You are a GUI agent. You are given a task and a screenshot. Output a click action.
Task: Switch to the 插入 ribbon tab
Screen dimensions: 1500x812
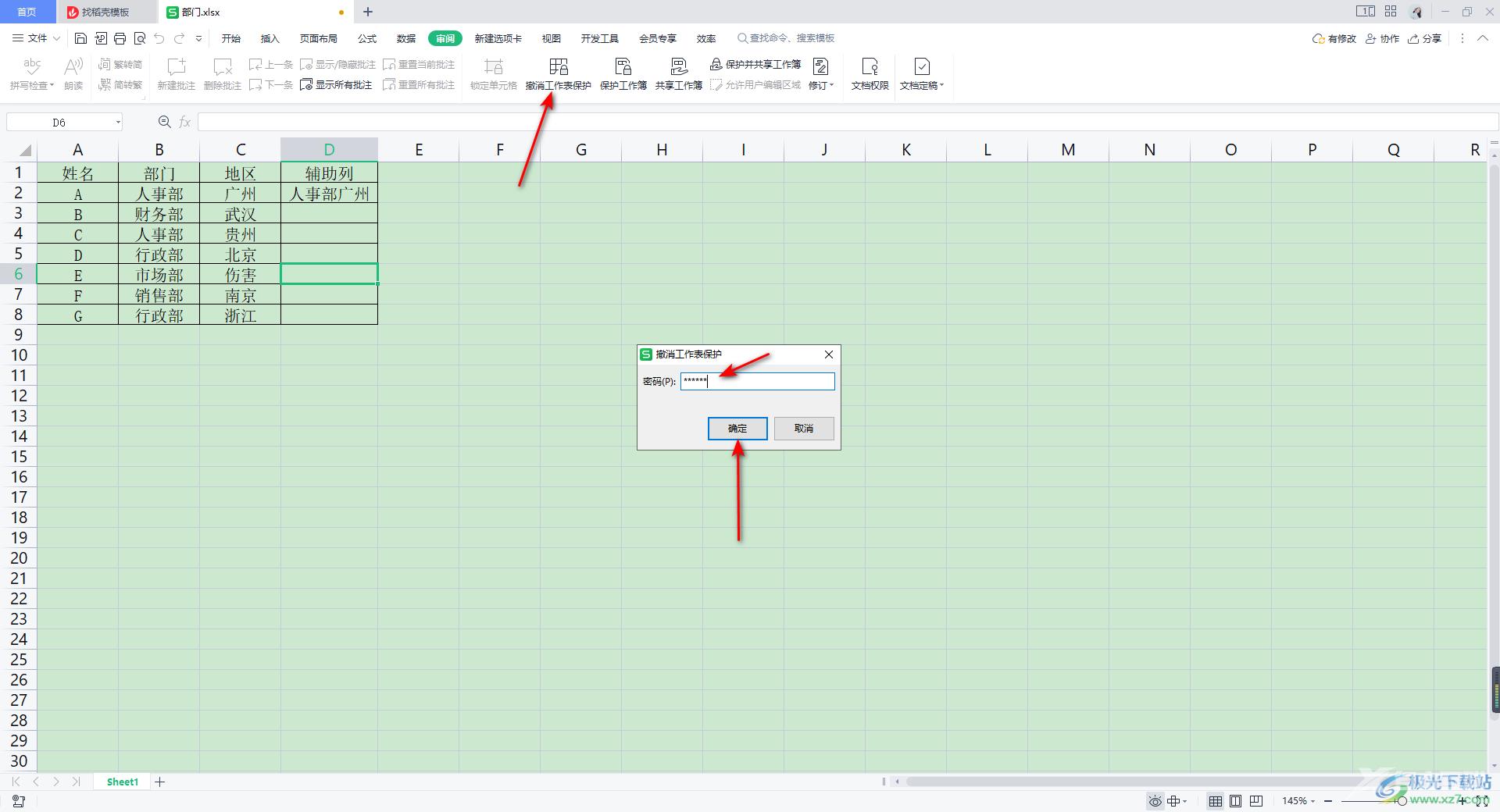[270, 38]
